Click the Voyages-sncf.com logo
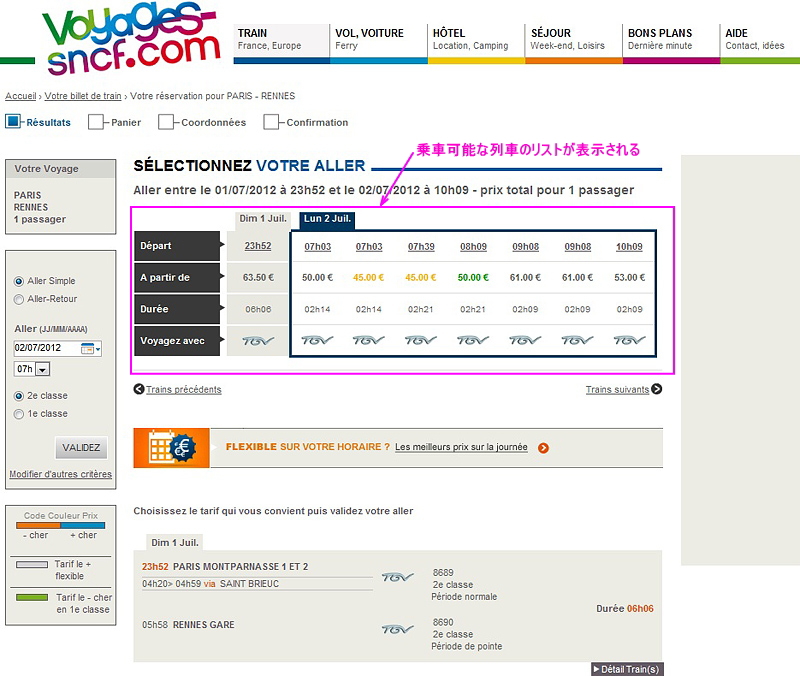Viewport: 800px width, 676px height. 132,38
